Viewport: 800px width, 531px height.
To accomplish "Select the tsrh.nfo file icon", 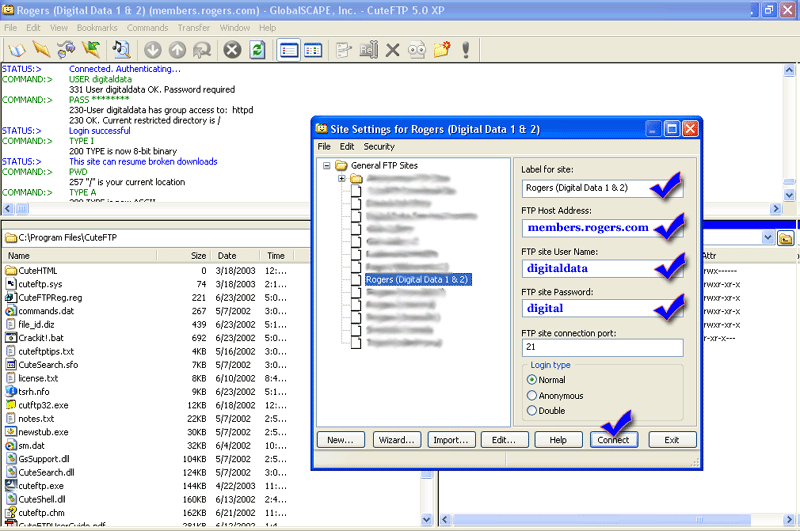I will [11, 391].
